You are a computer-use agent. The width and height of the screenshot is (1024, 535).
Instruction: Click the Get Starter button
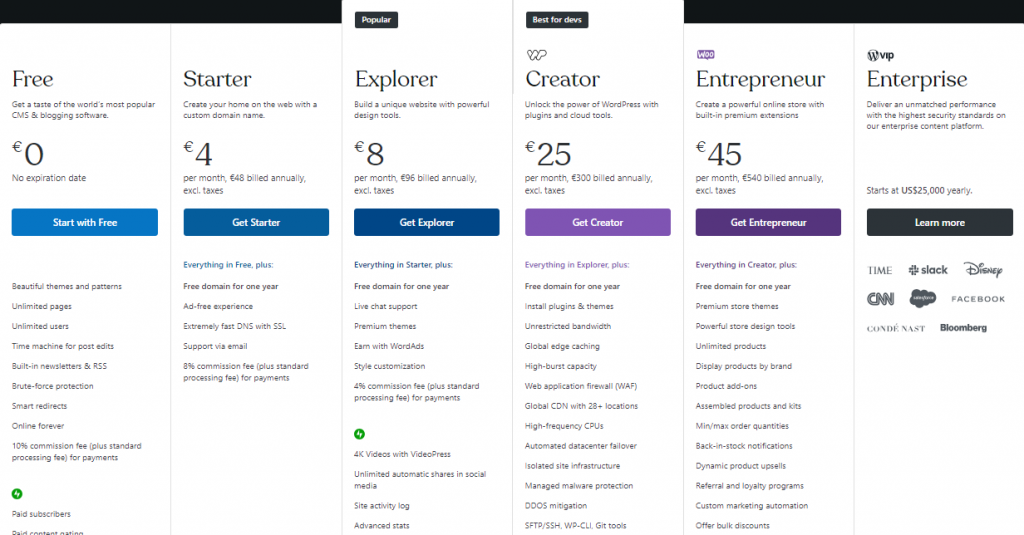point(256,222)
